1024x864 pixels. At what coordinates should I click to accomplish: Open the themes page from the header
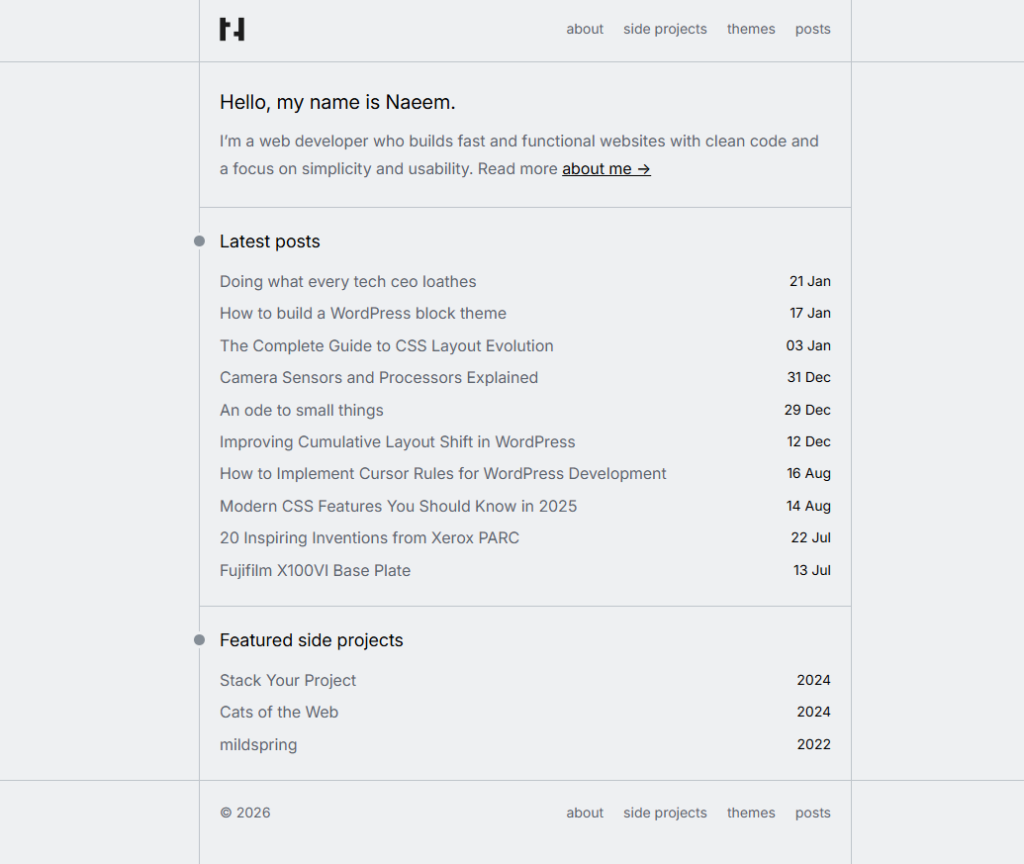751,29
